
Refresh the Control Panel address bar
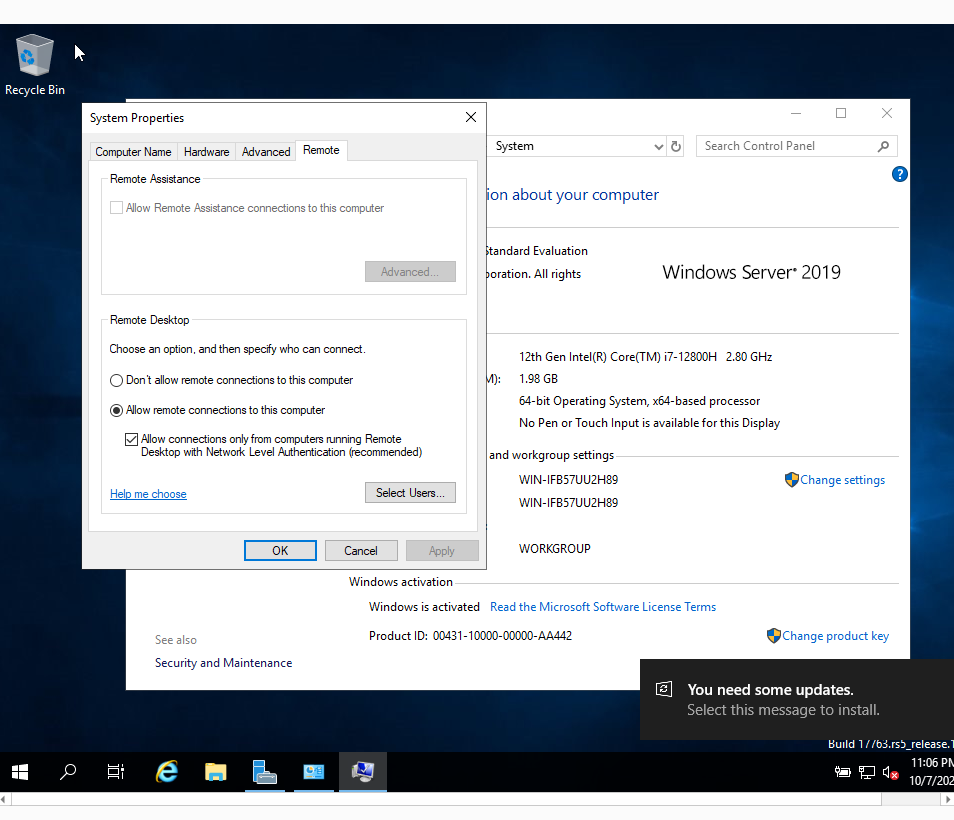(x=675, y=146)
